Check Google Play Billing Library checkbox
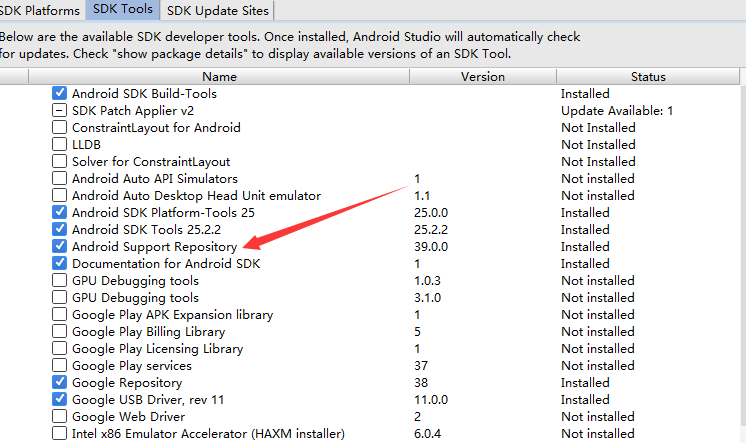This screenshot has height=443, width=746. 59,332
